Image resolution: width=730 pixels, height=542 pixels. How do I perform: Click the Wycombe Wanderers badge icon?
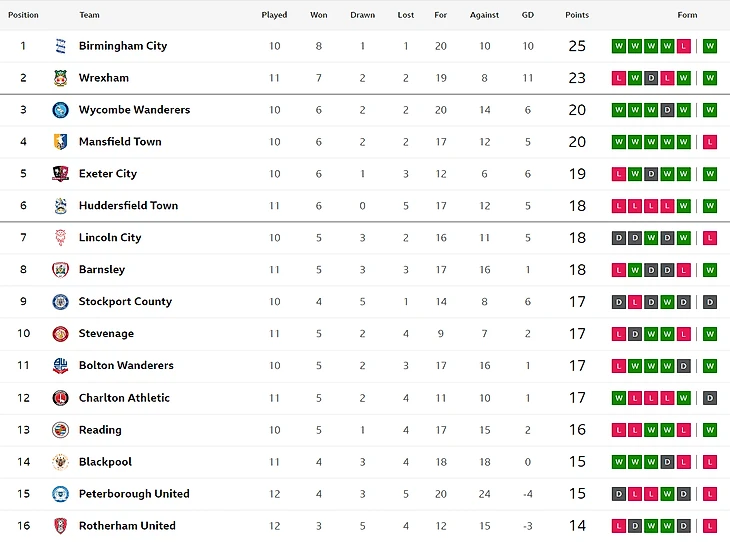pyautogui.click(x=59, y=110)
